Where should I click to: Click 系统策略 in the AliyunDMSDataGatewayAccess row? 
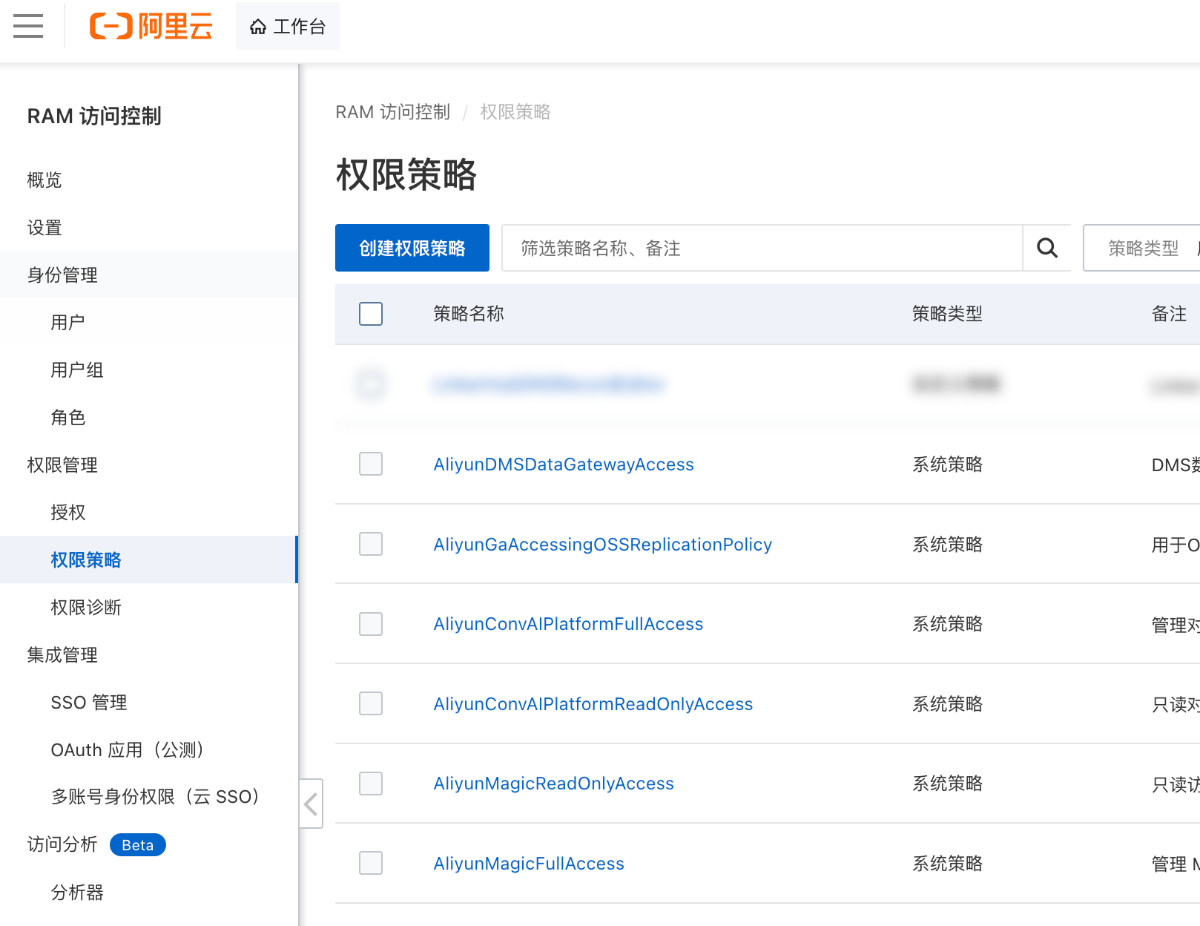[947, 464]
